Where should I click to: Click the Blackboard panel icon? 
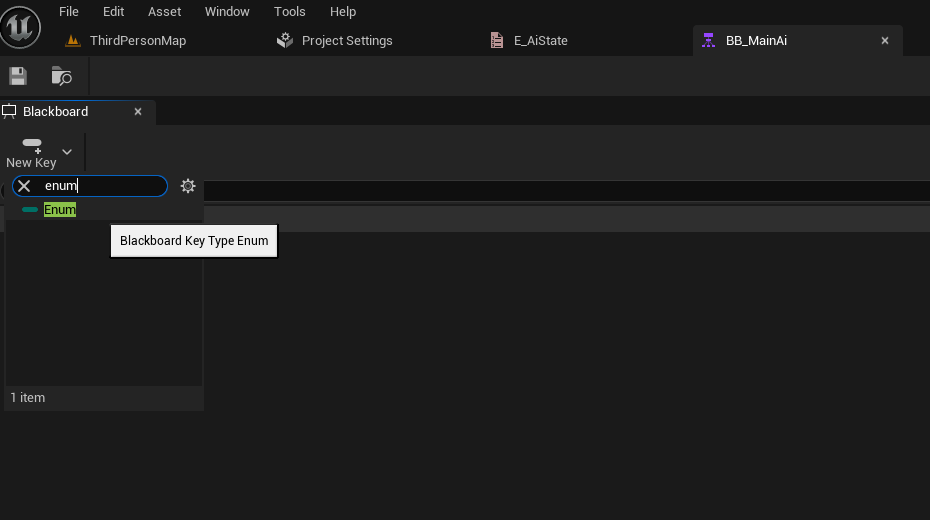pyautogui.click(x=9, y=111)
